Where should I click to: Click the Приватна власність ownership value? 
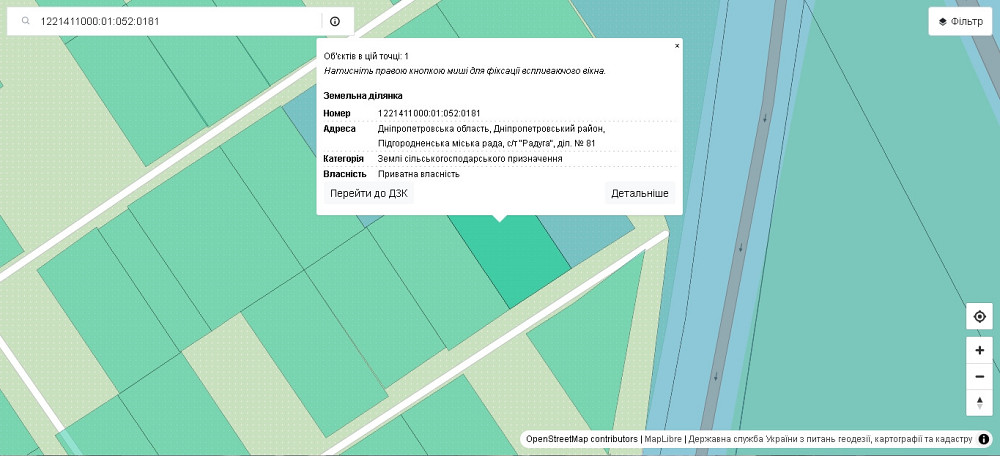(x=418, y=174)
